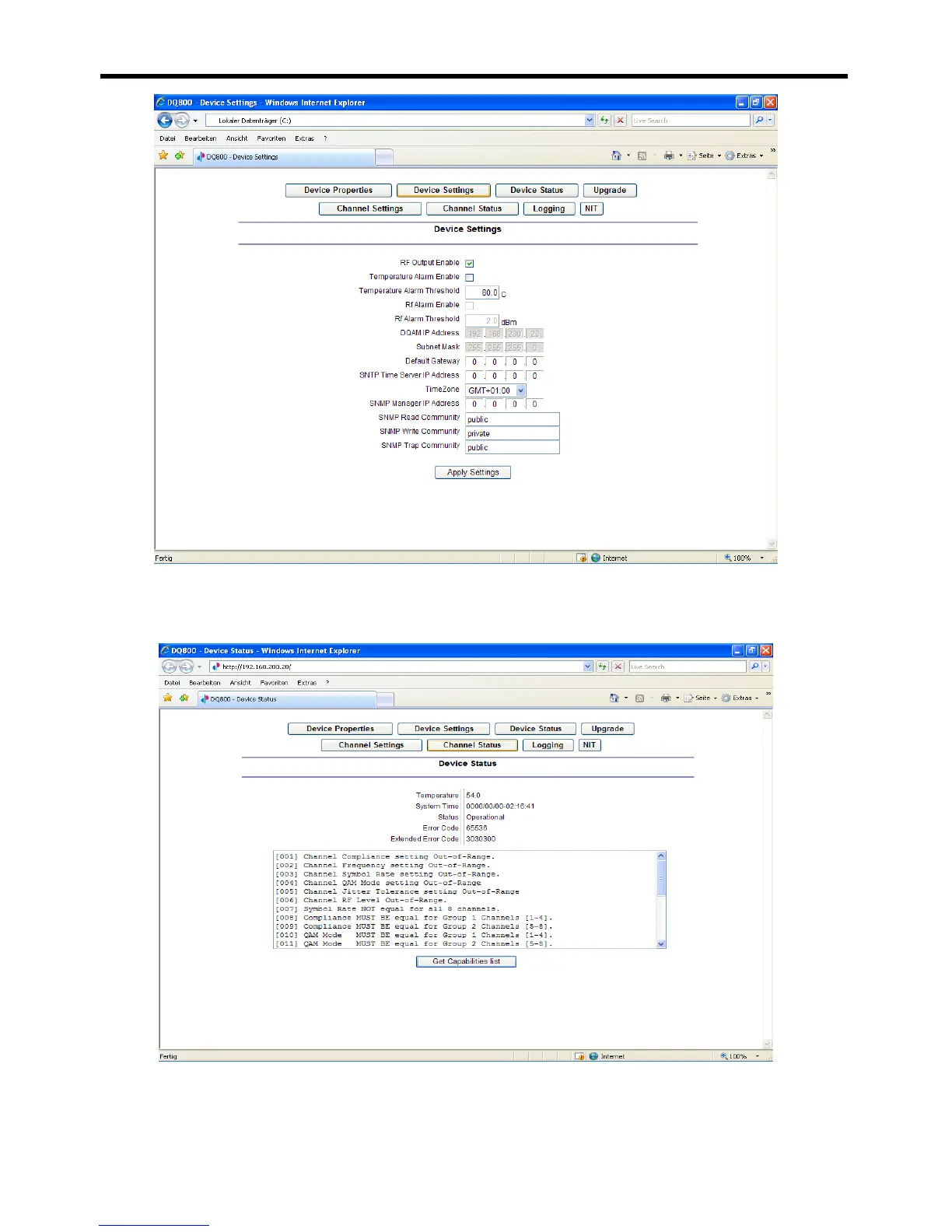The height and width of the screenshot is (1232, 952).
Task: Click search magnifier in Device Status window
Action: click(x=754, y=667)
